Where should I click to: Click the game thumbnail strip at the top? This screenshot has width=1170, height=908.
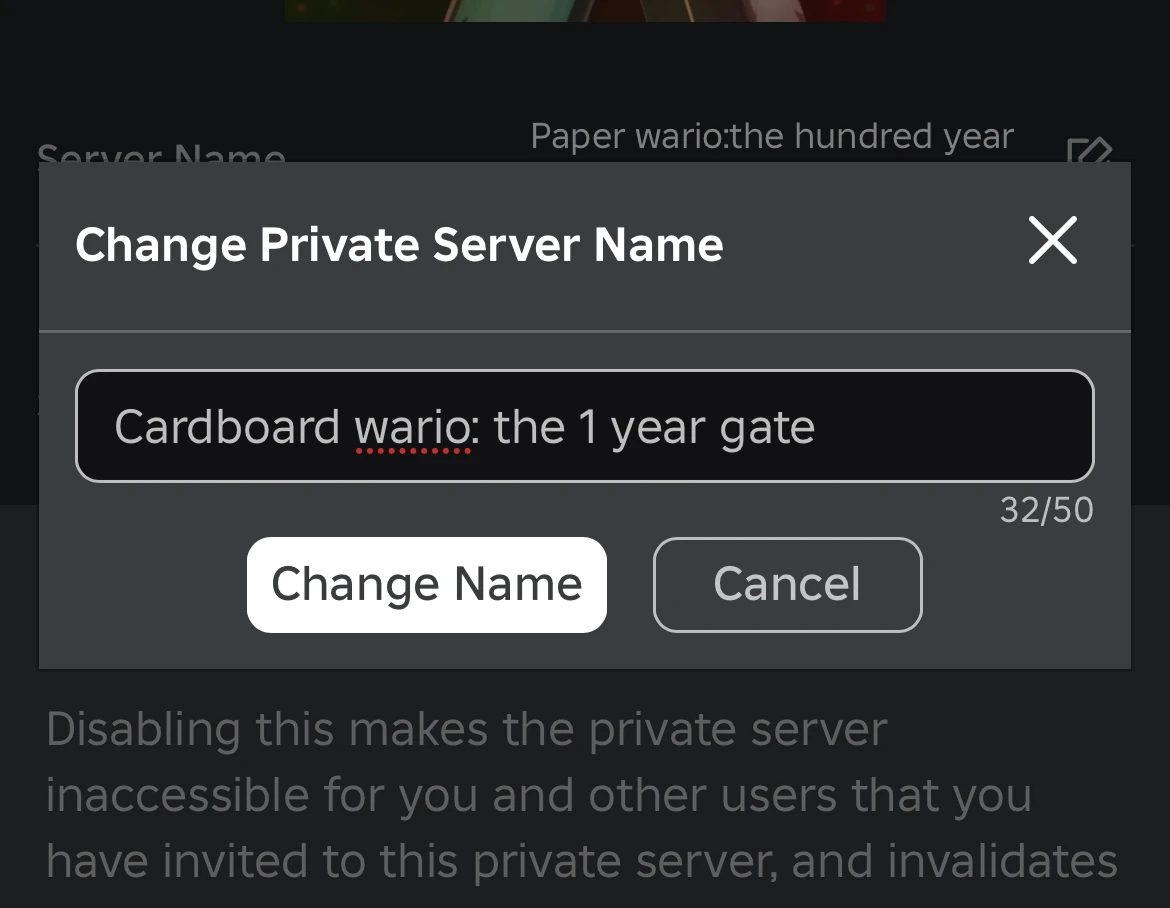click(585, 10)
